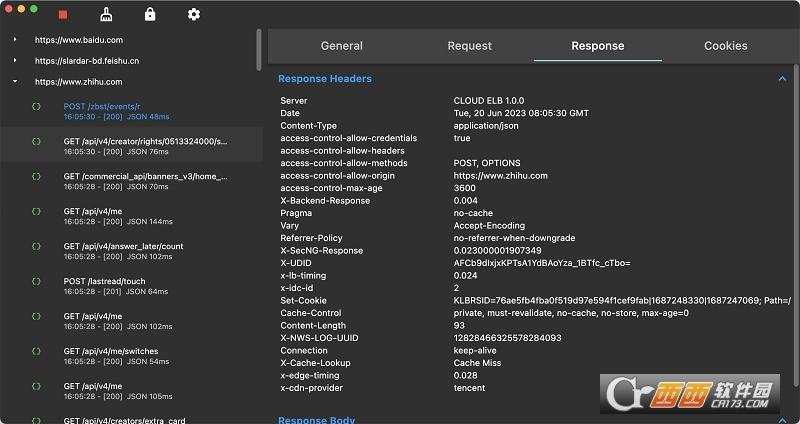Click the X-UDID value starting AFCb9dIxjx
This screenshot has height=424, width=800.
(542, 263)
